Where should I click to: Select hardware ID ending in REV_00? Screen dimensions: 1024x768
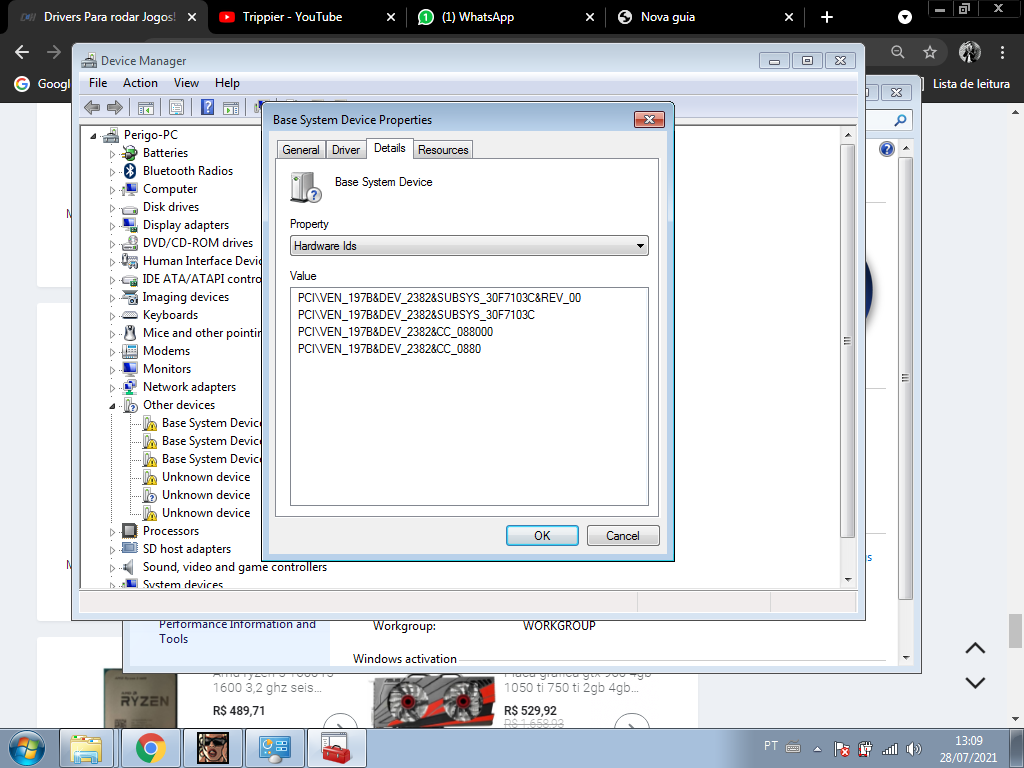coord(439,298)
